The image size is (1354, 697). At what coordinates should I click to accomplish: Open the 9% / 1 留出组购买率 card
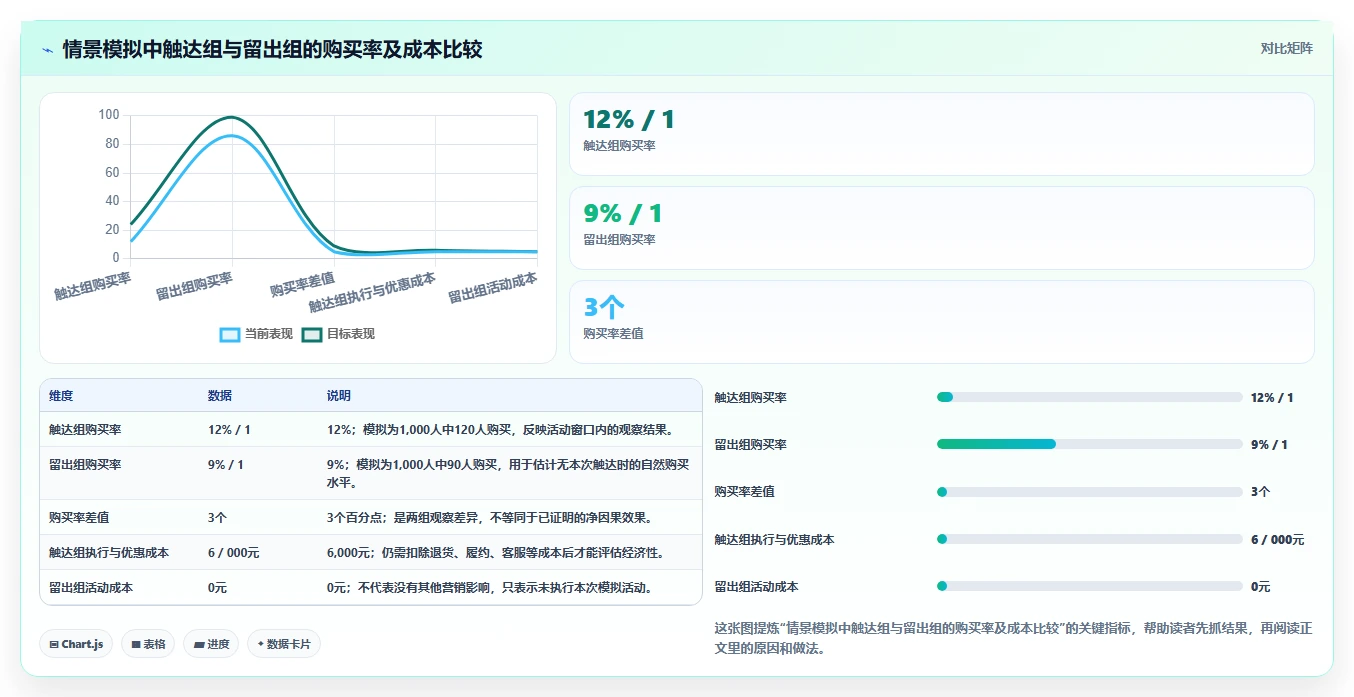tap(941, 228)
